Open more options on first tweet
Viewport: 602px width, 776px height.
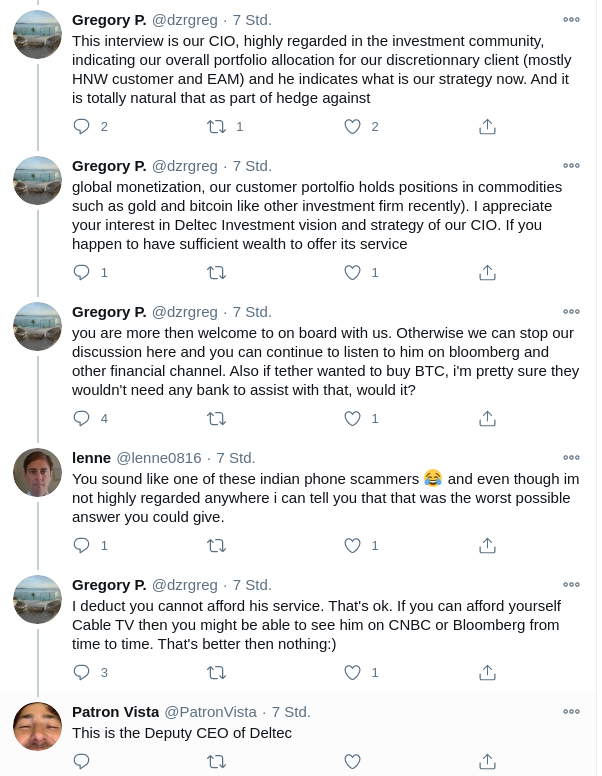[571, 19]
